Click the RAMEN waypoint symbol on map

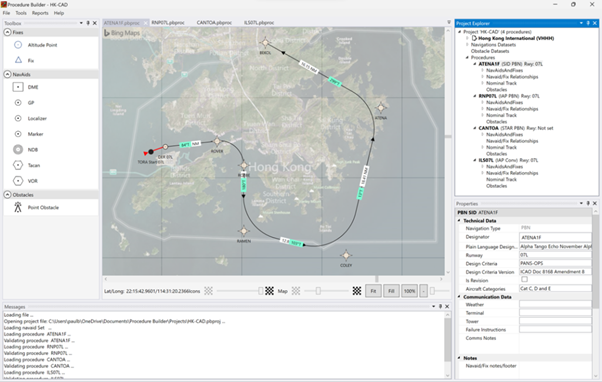coord(243,231)
